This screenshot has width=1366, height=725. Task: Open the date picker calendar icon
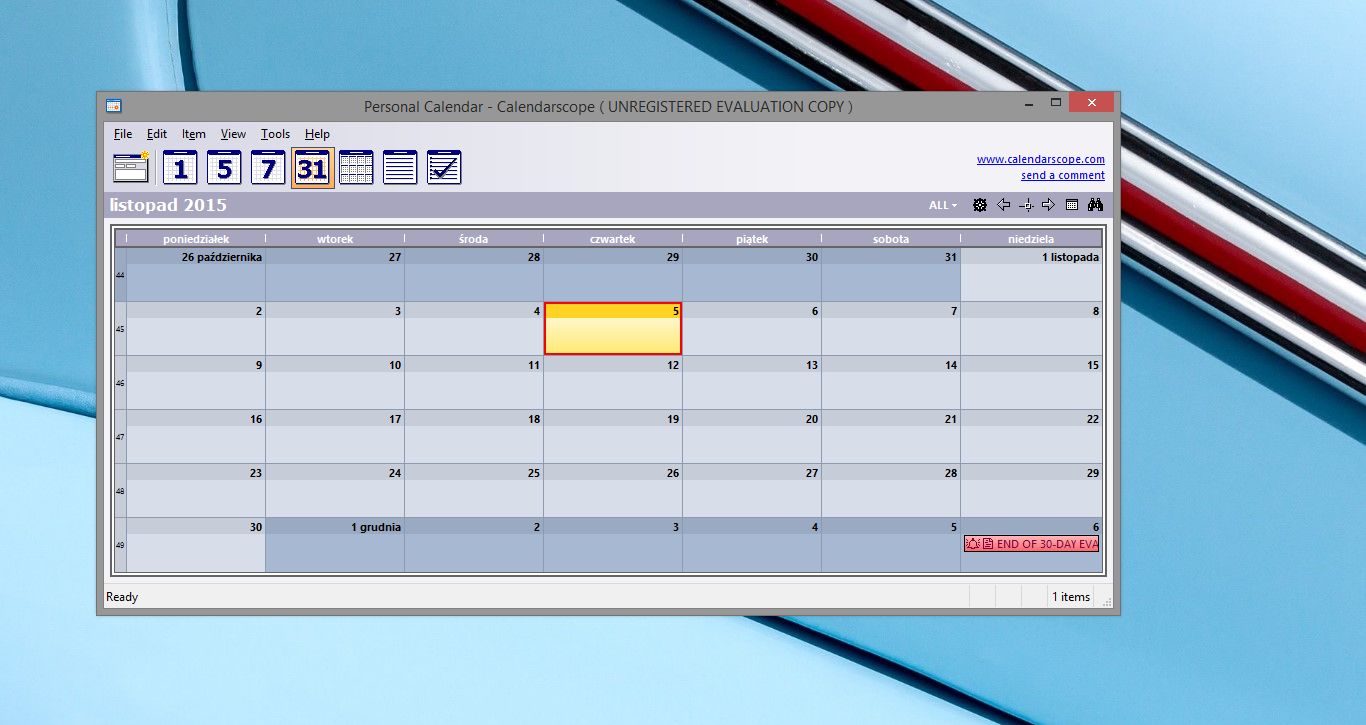pyautogui.click(x=1071, y=205)
